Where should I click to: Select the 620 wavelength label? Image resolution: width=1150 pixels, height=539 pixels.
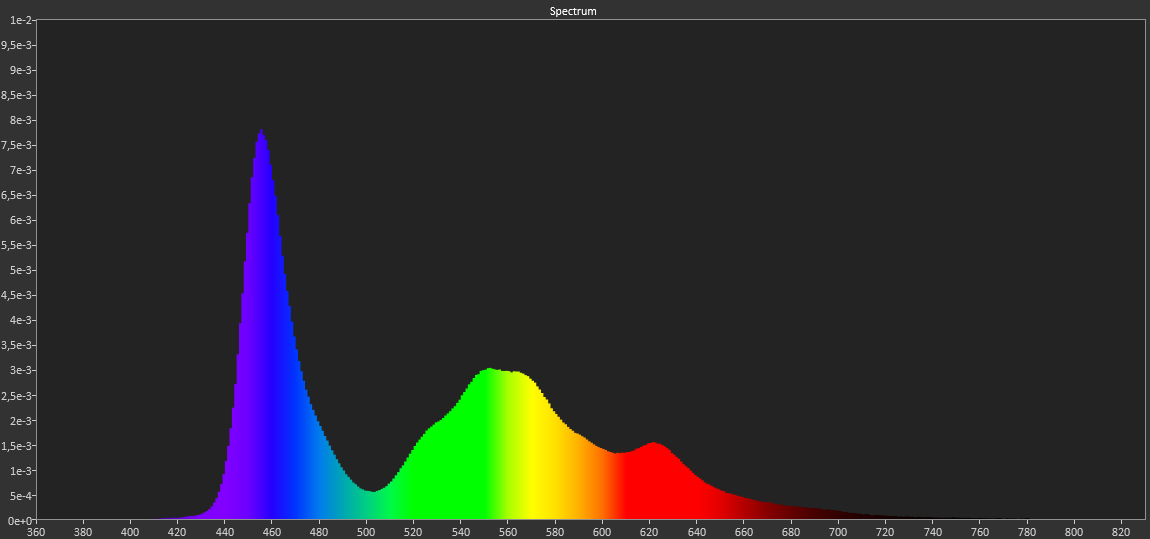(x=650, y=531)
